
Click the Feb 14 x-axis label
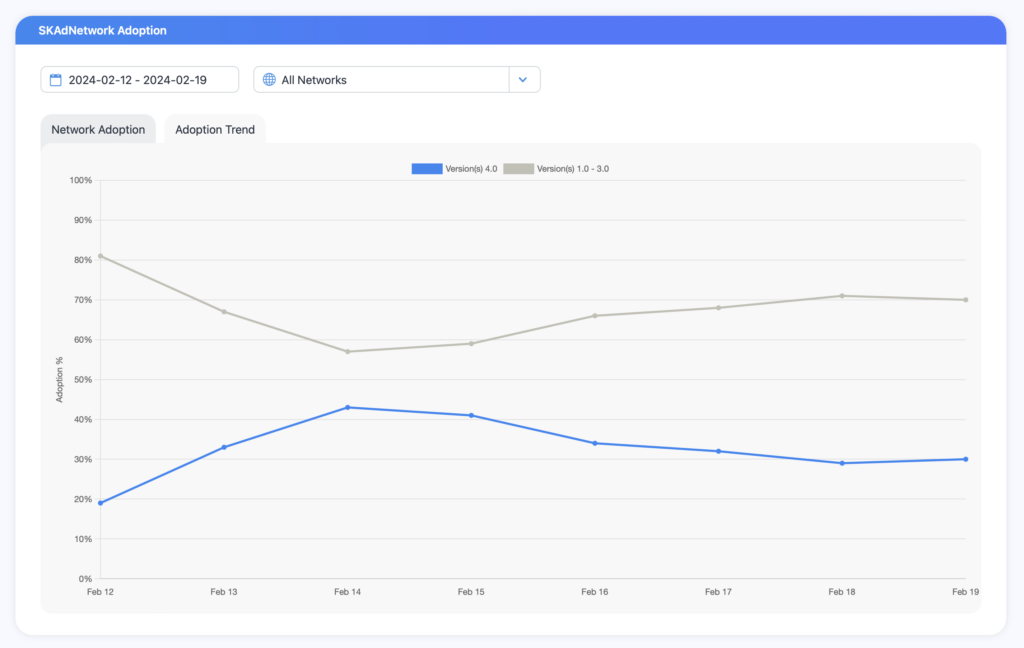pos(347,592)
